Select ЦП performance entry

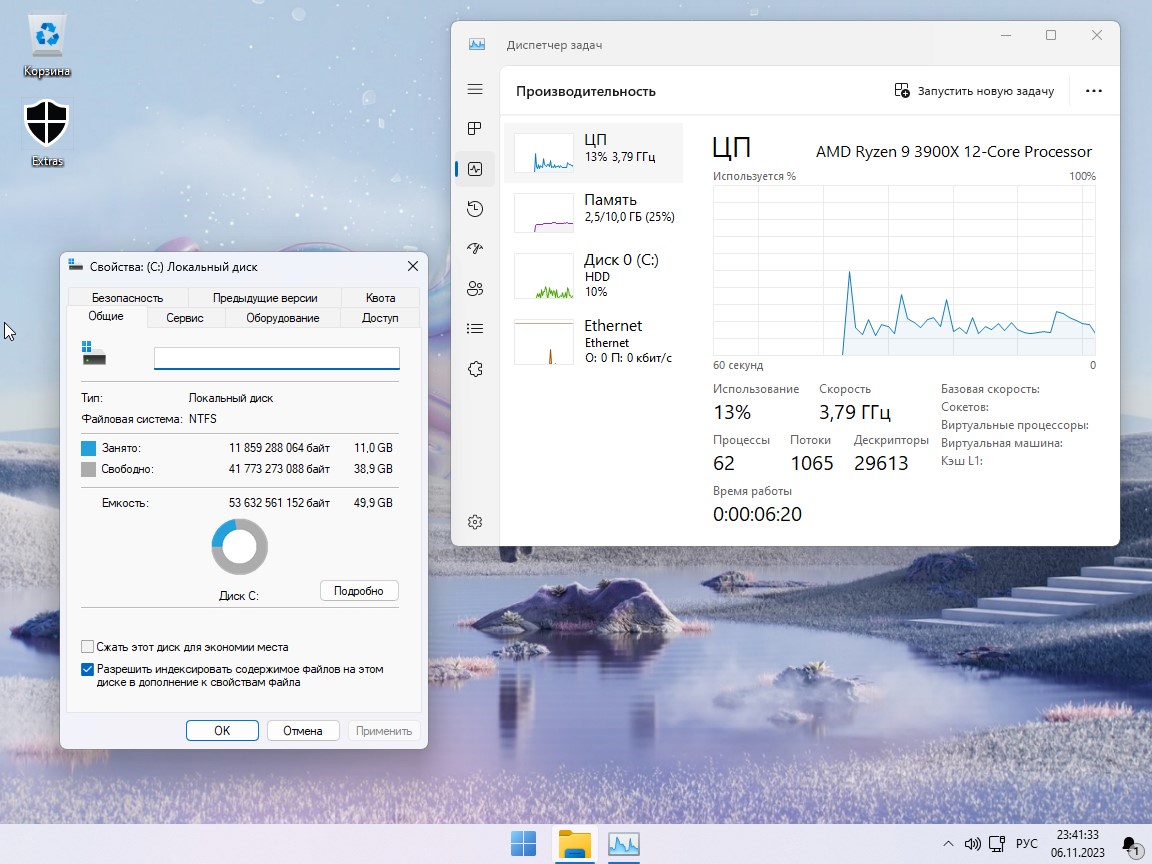pos(594,152)
